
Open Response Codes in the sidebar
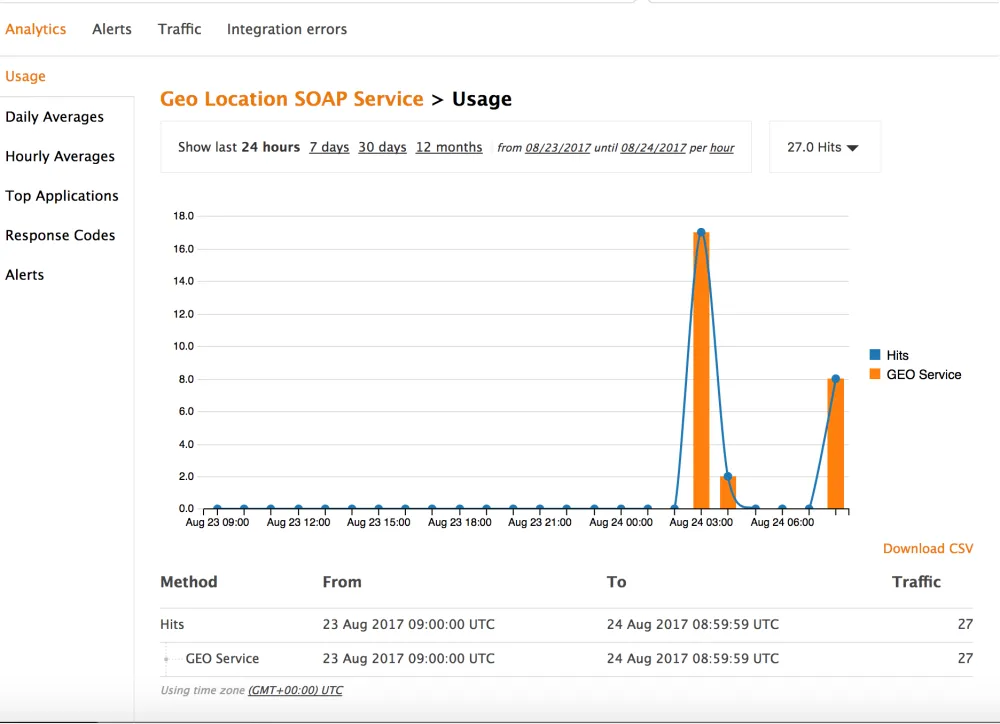coord(60,235)
